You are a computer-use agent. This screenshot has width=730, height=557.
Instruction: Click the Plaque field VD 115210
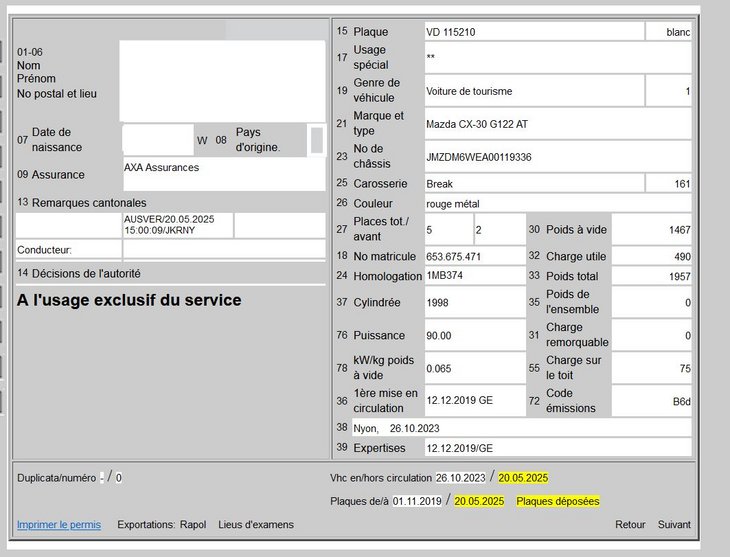tap(532, 32)
